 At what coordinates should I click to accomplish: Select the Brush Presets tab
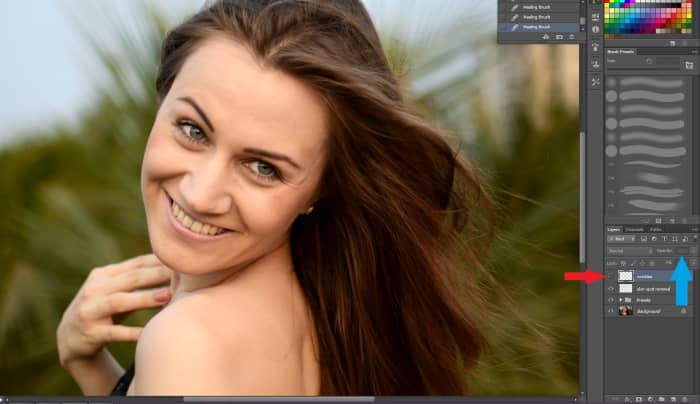621,52
